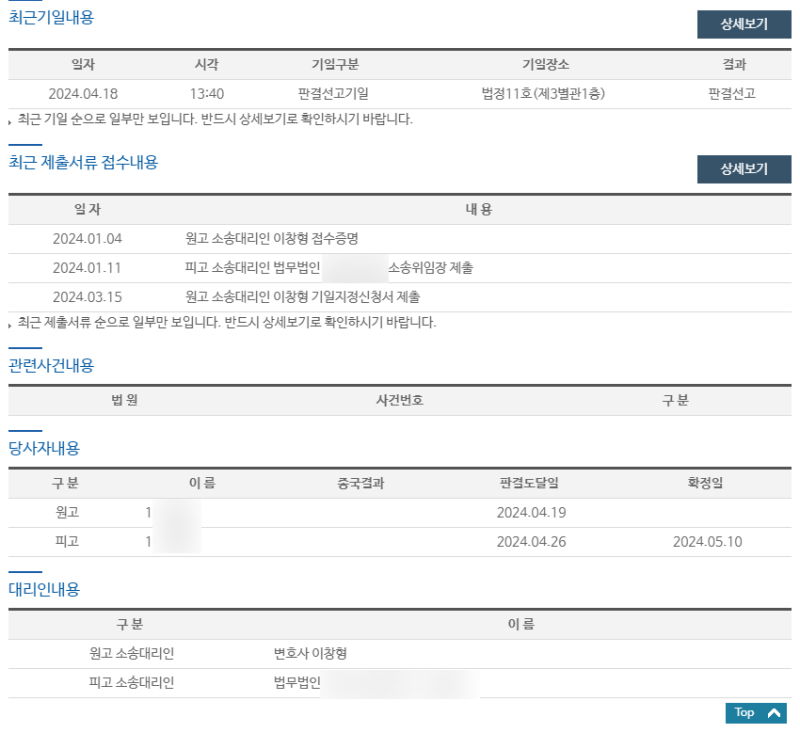
Task: Click the 2024.04.18 hearing date cell
Action: (83, 94)
